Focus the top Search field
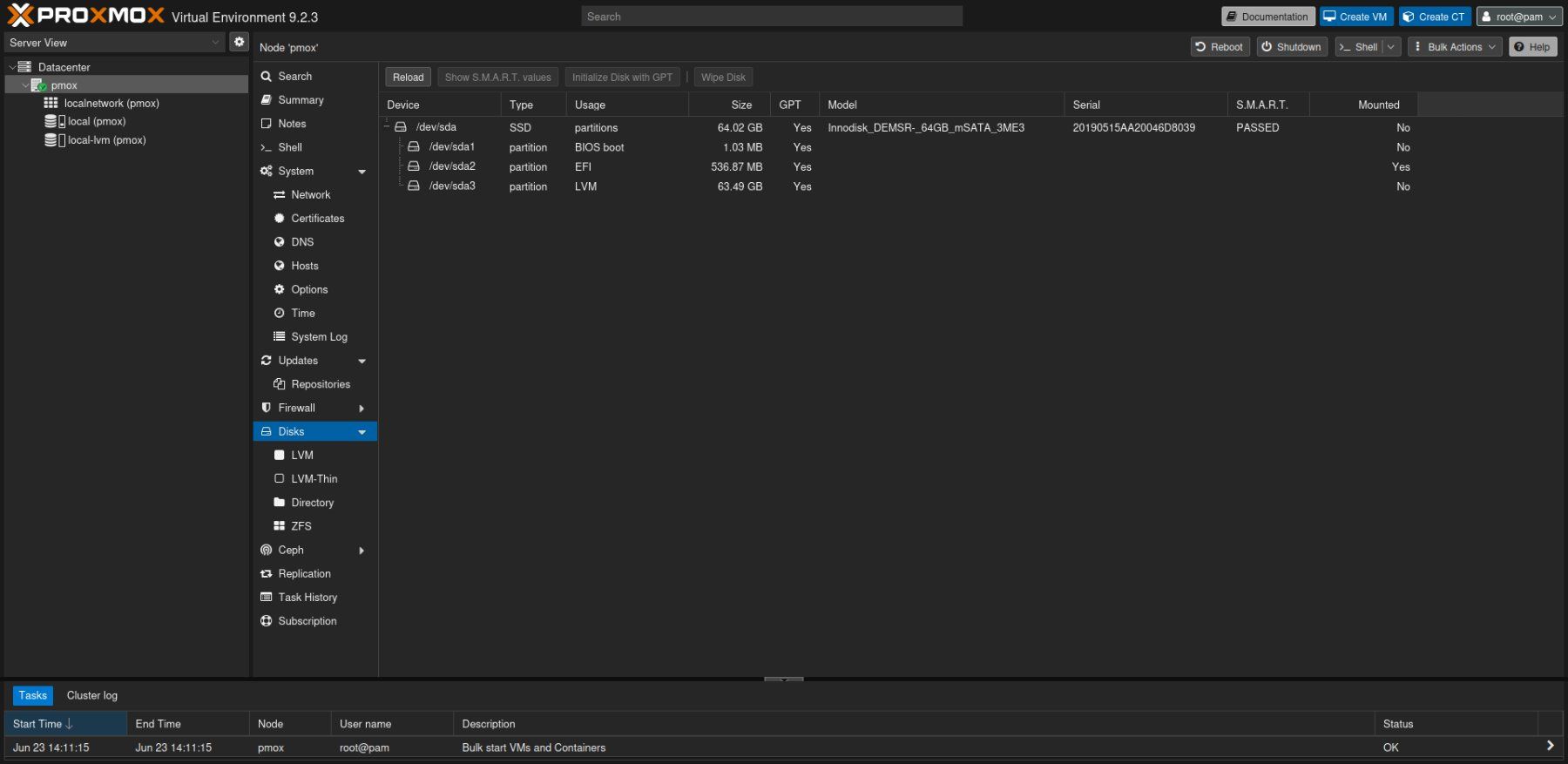Image resolution: width=1568 pixels, height=764 pixels. pyautogui.click(x=772, y=17)
